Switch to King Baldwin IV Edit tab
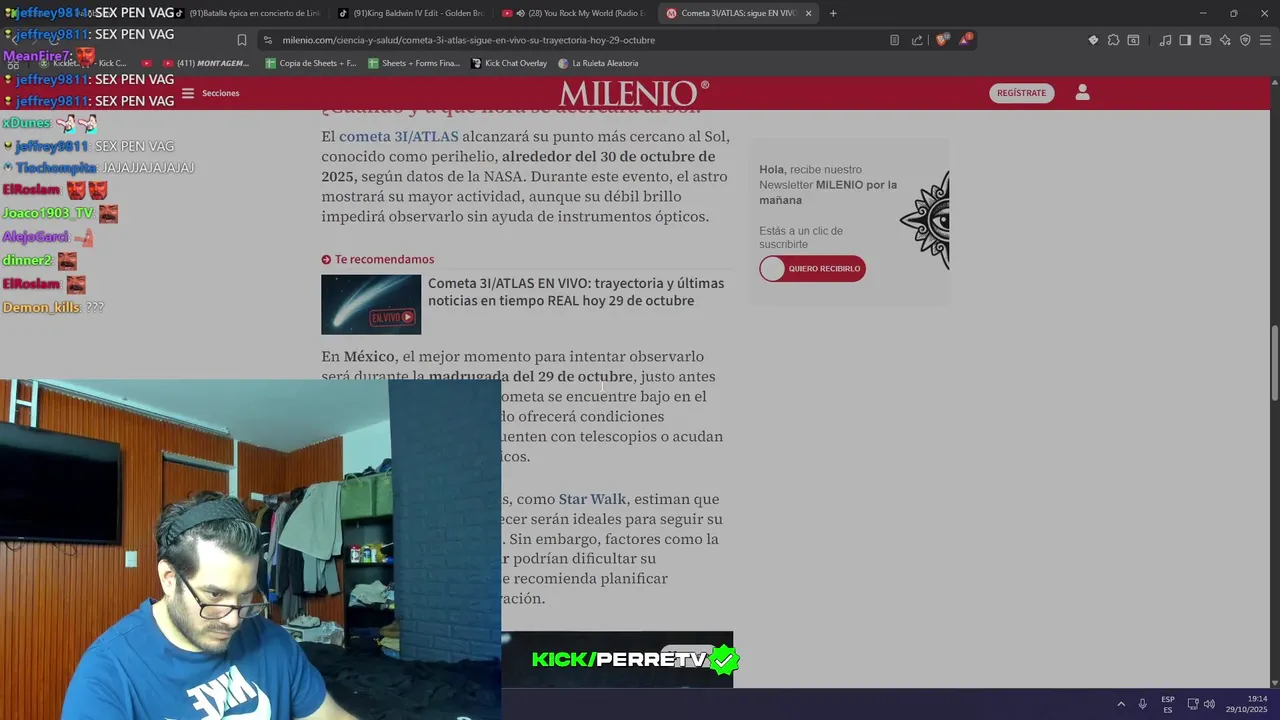Viewport: 1280px width, 720px height. 409,13
